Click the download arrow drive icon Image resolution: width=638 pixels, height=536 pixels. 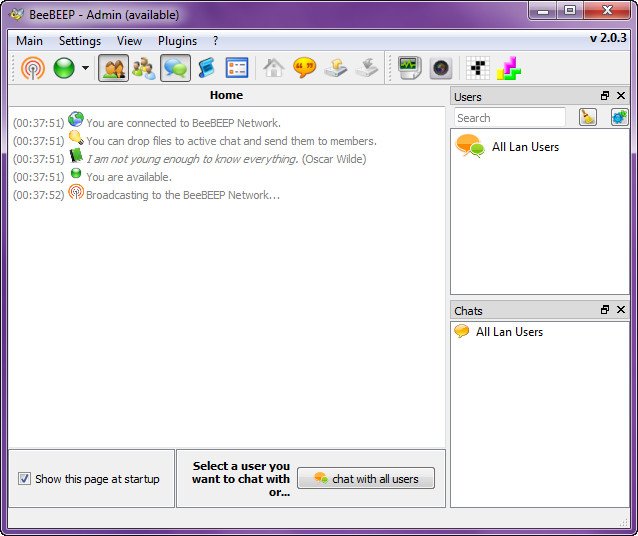tap(367, 68)
